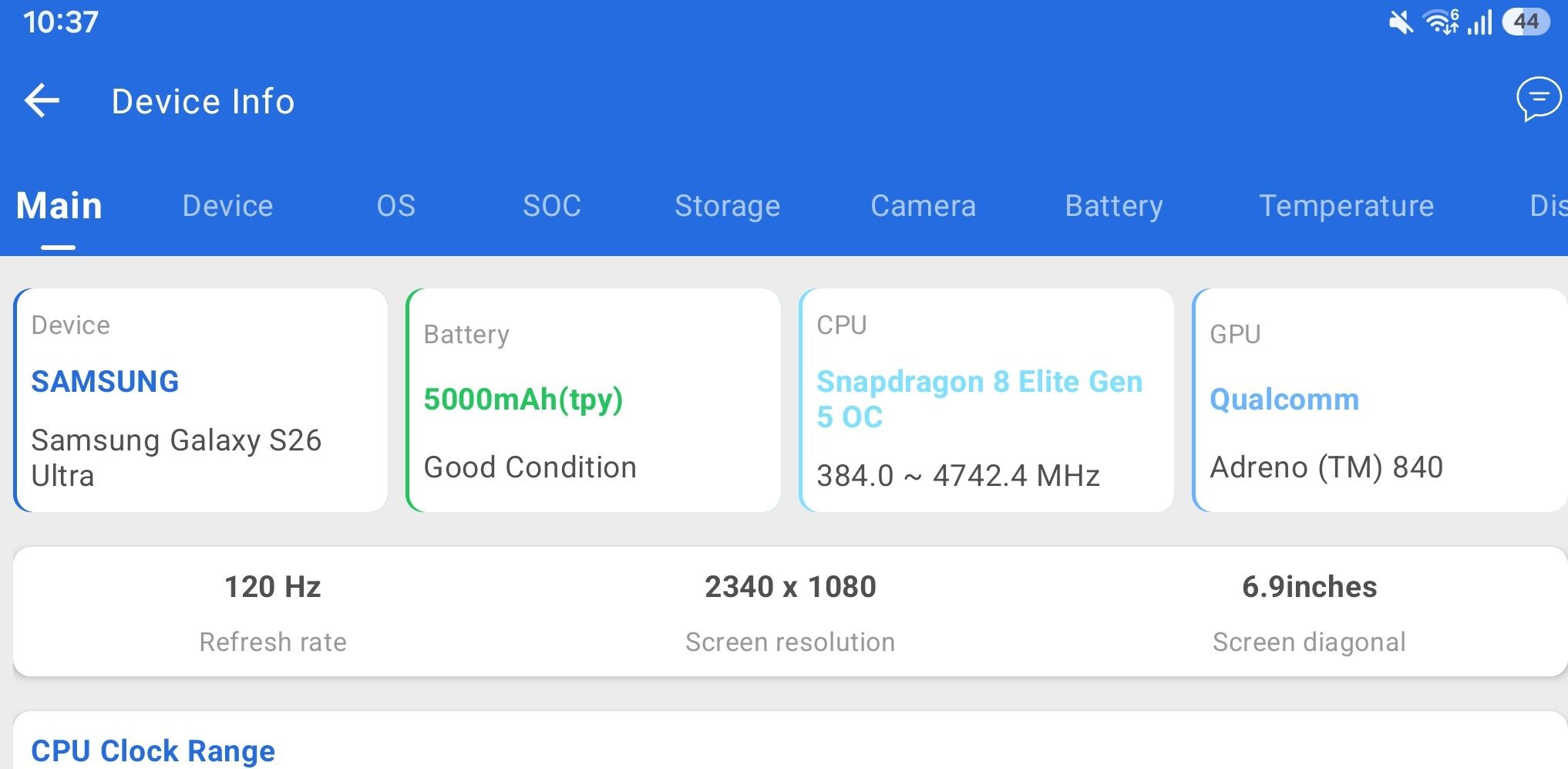Tap the Wi-Fi status icon
The height and width of the screenshot is (769, 1568).
pyautogui.click(x=1441, y=22)
